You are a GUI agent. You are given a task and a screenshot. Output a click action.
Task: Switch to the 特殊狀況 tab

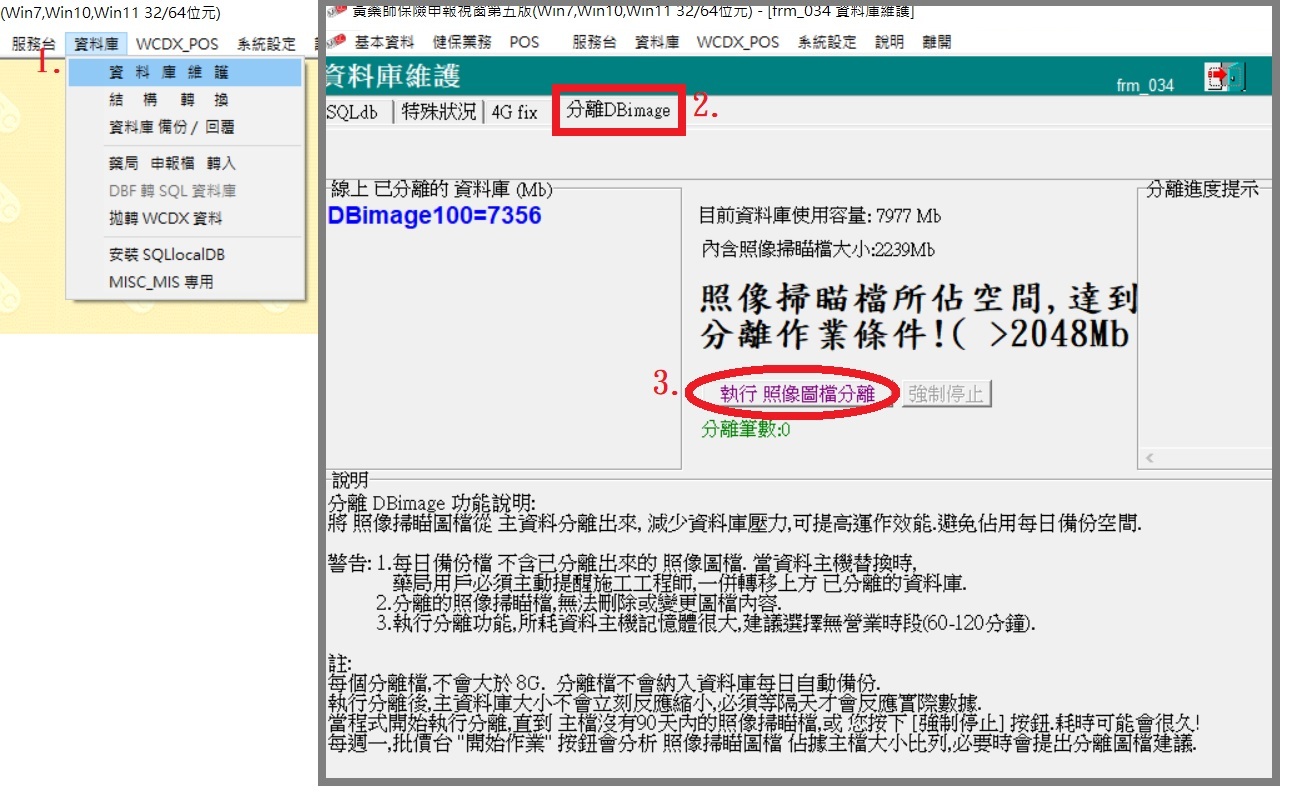(439, 112)
